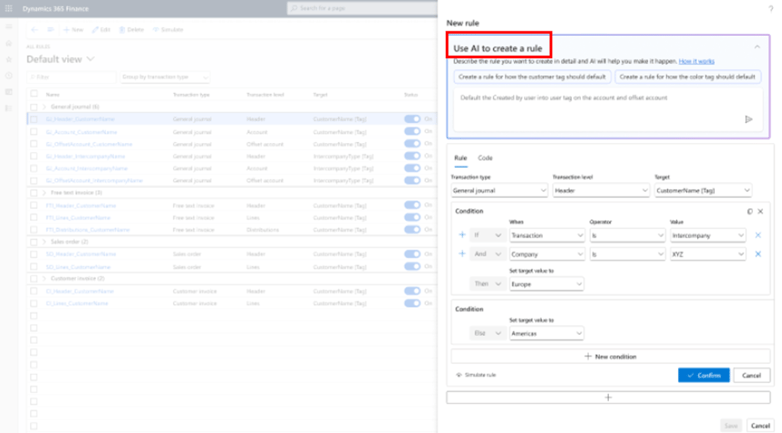Open the GJ_OffsetAccount_CustomerName rule link
This screenshot has width=782, height=433.
89,144
